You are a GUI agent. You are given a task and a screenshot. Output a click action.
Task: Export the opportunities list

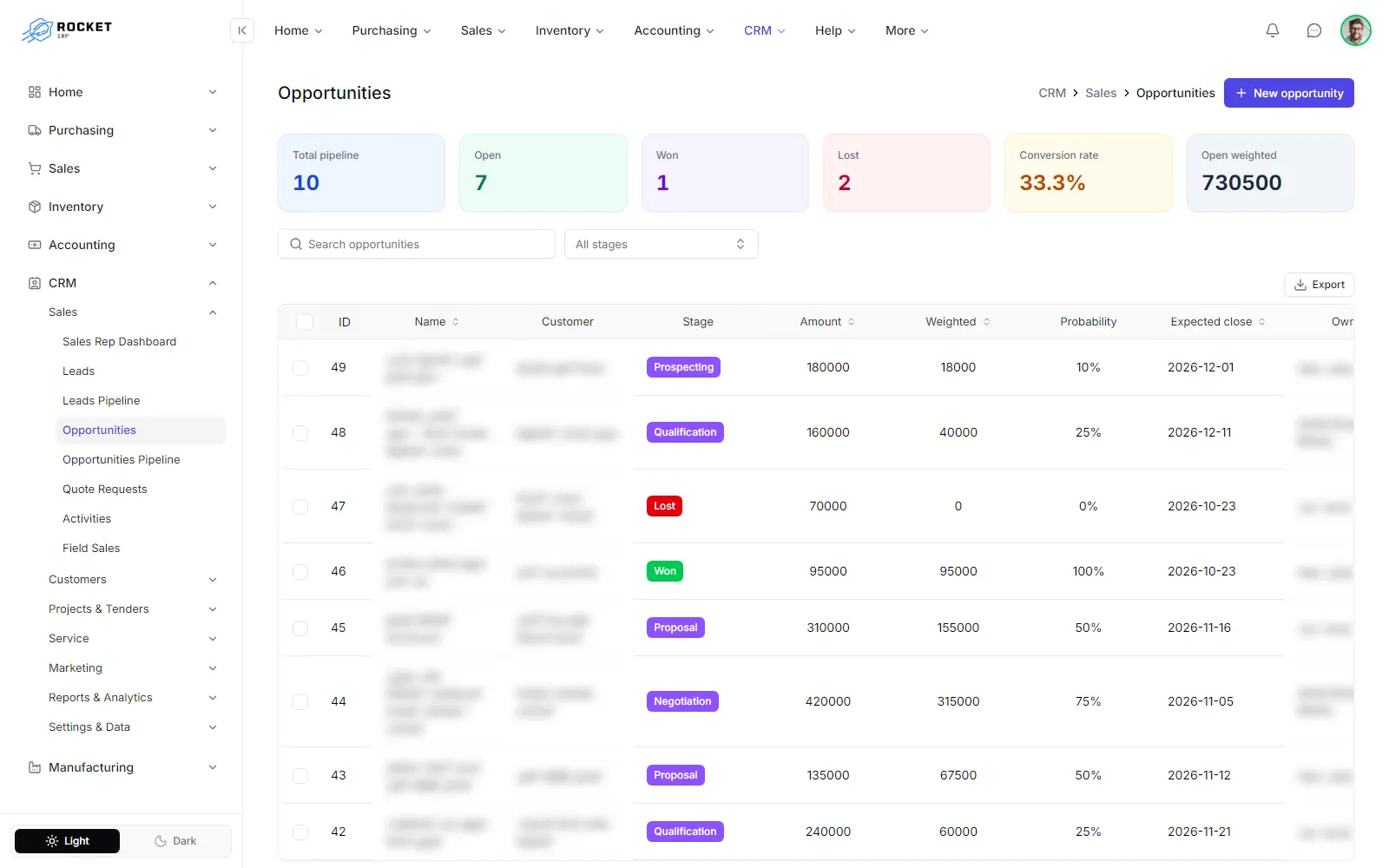[x=1320, y=285]
